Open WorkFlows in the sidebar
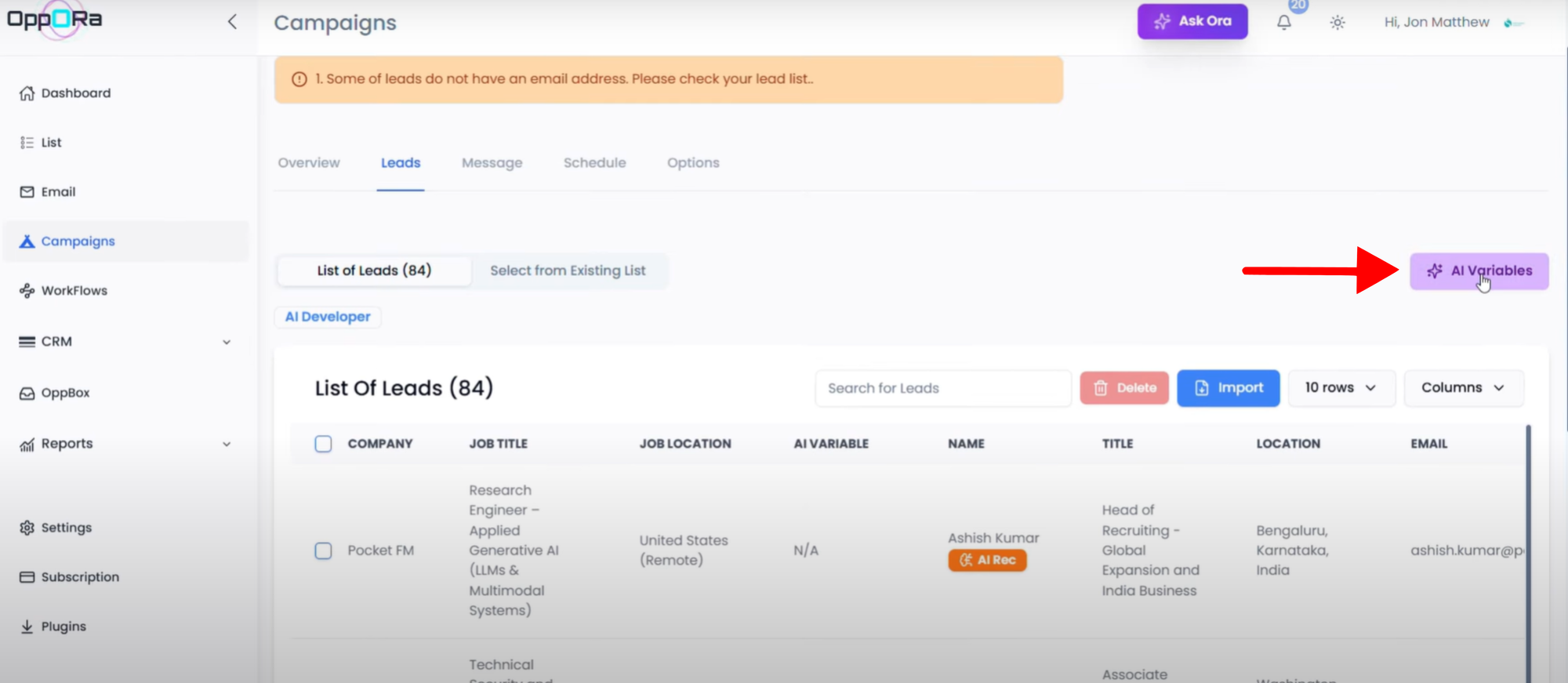 74,291
